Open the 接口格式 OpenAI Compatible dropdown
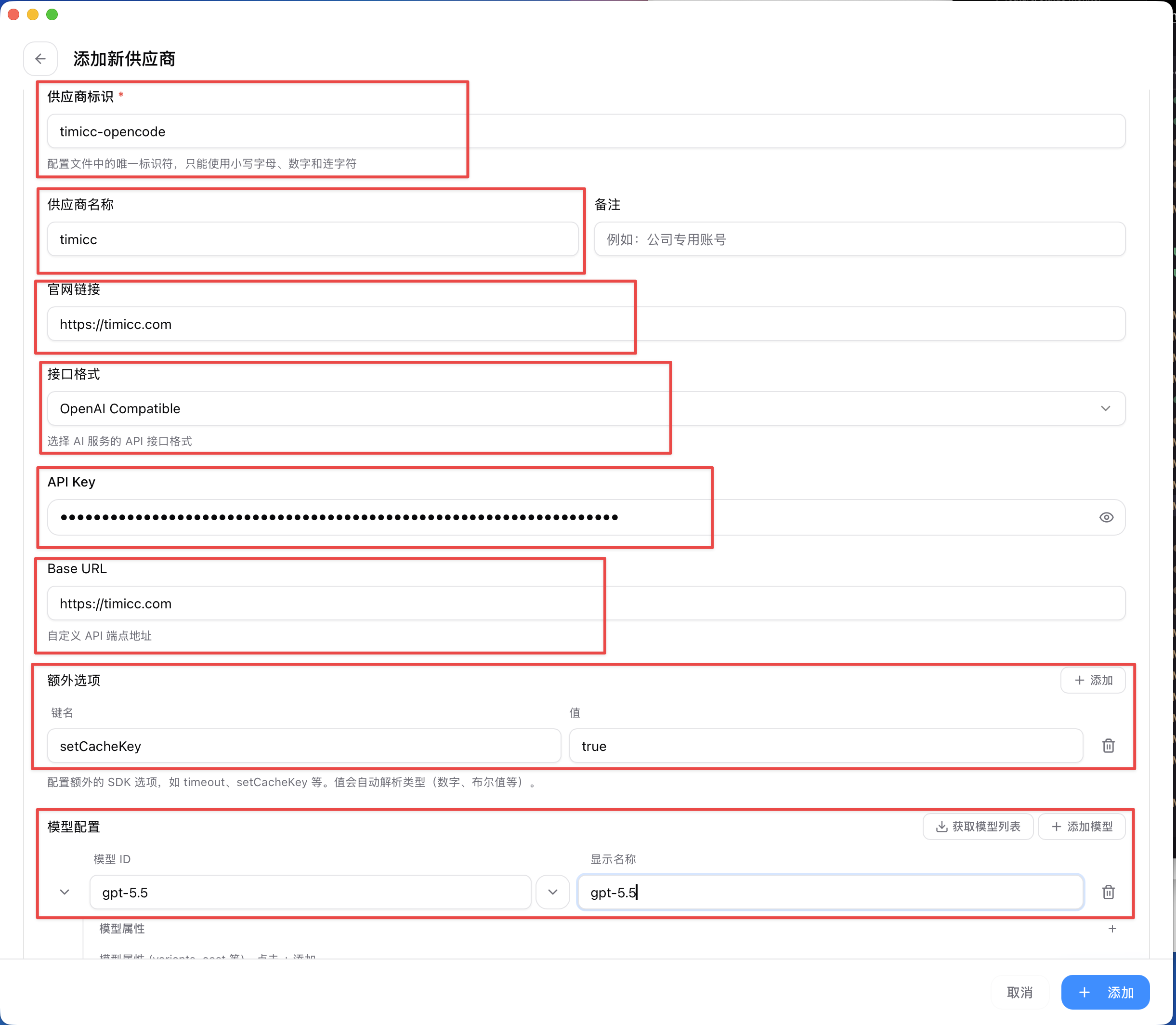Screen dimensions: 1176x1025 586,408
